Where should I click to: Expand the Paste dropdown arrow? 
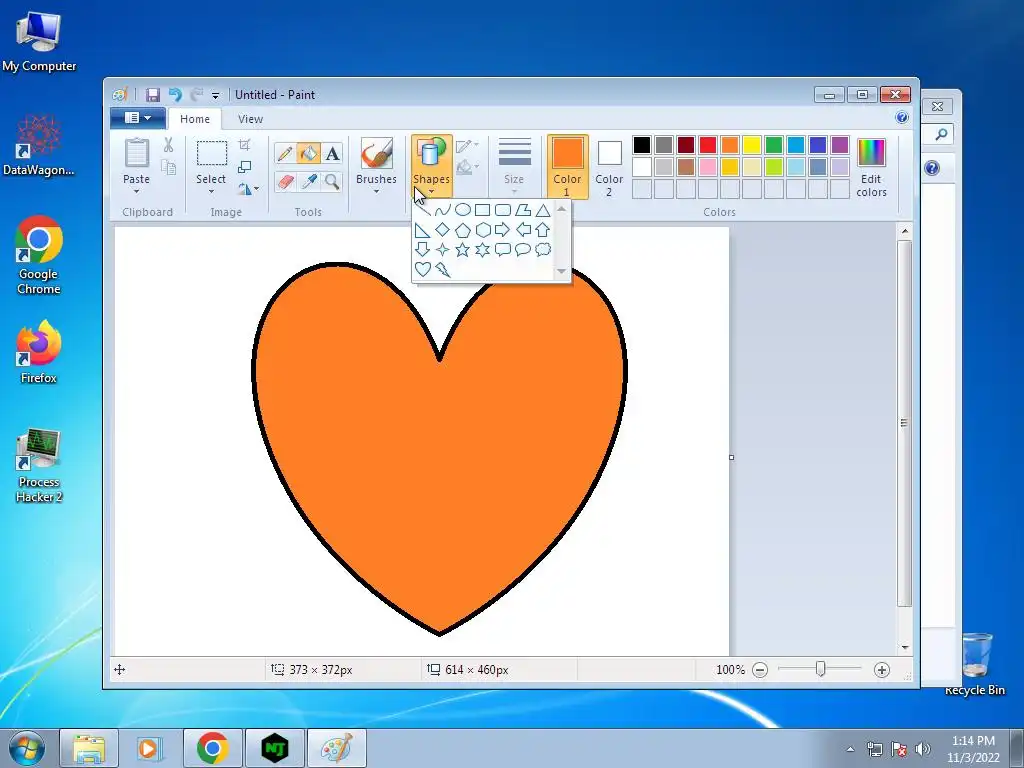click(x=136, y=191)
